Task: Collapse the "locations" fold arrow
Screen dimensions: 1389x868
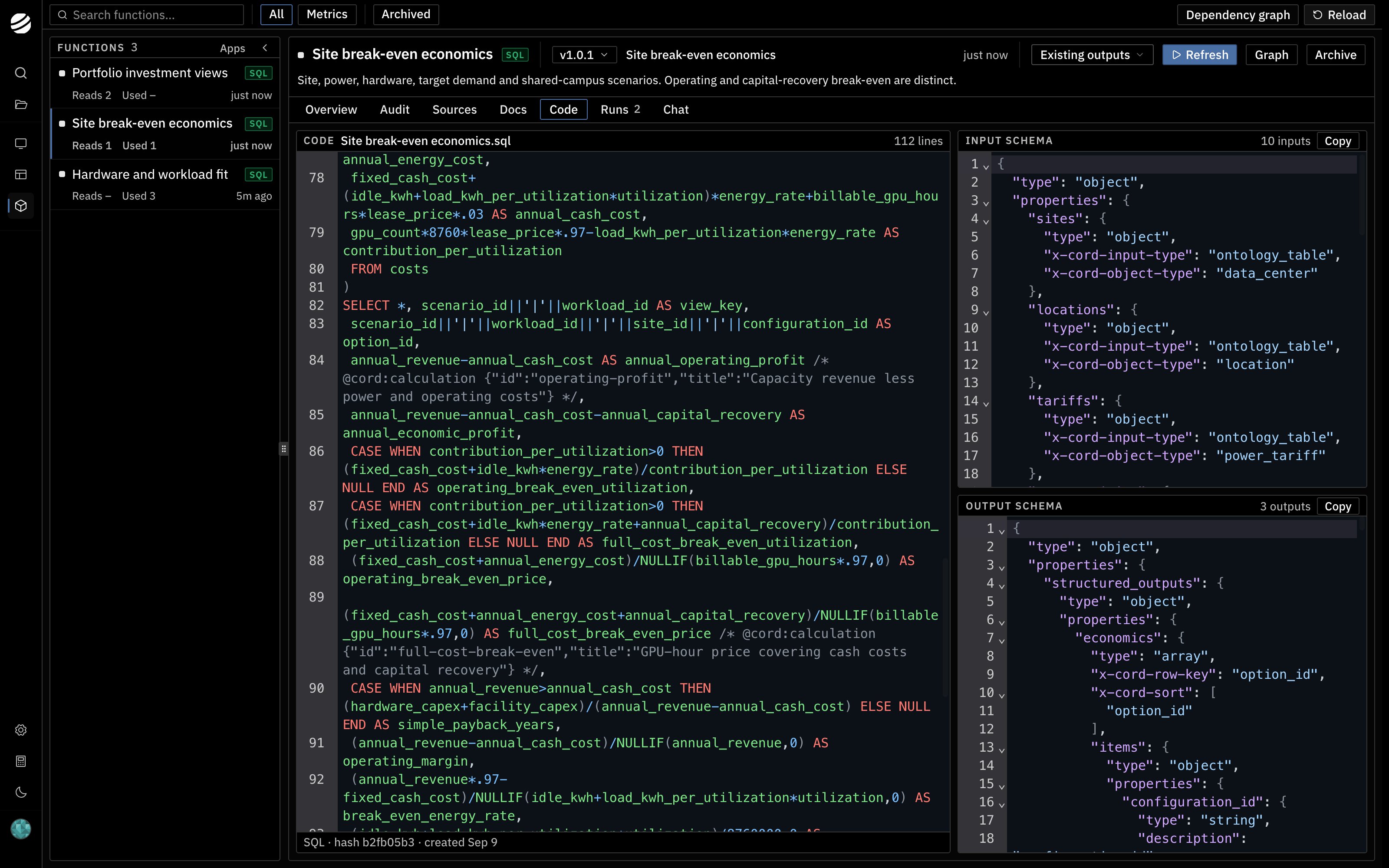Action: point(986,312)
